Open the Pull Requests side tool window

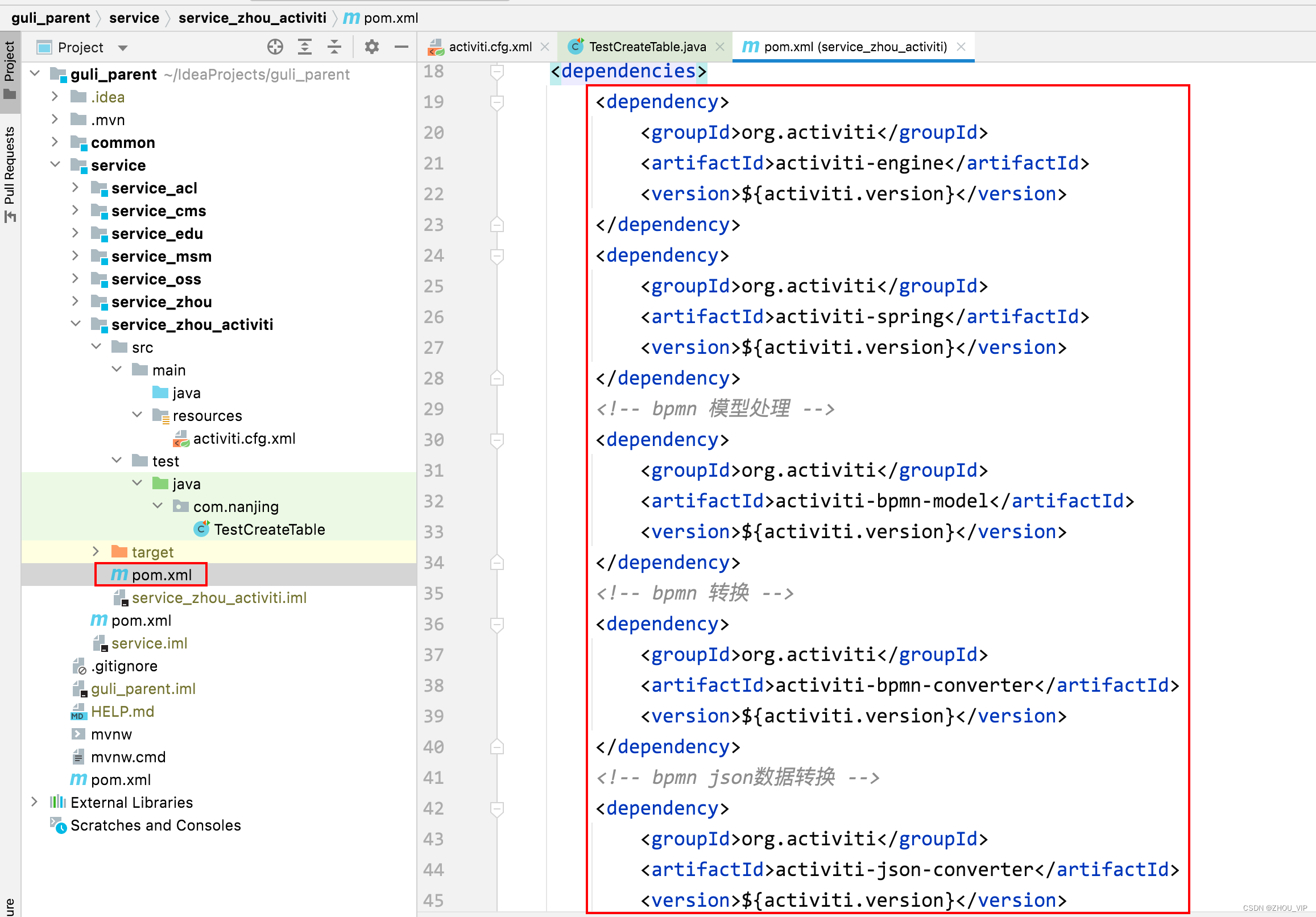coord(10,172)
